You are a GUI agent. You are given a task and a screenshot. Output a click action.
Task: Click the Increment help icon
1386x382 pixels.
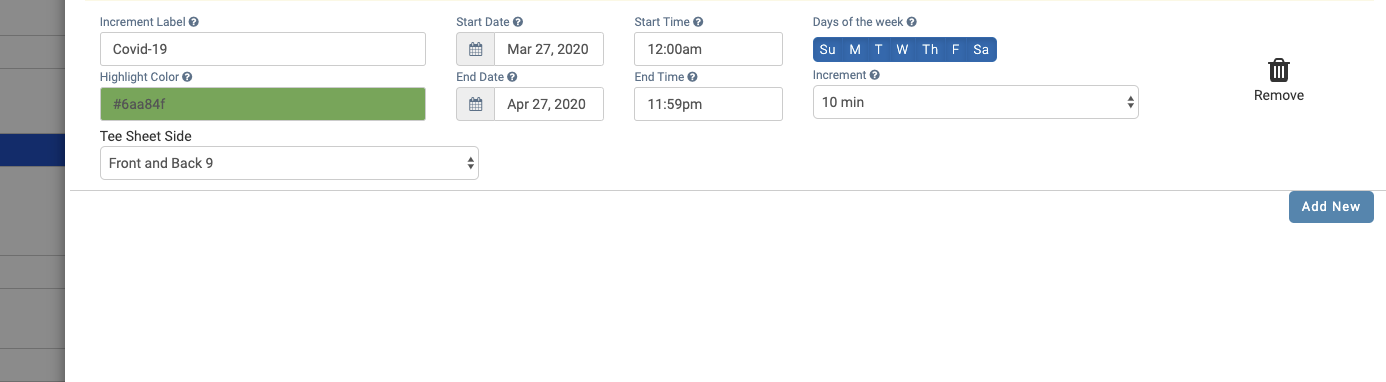tap(875, 75)
